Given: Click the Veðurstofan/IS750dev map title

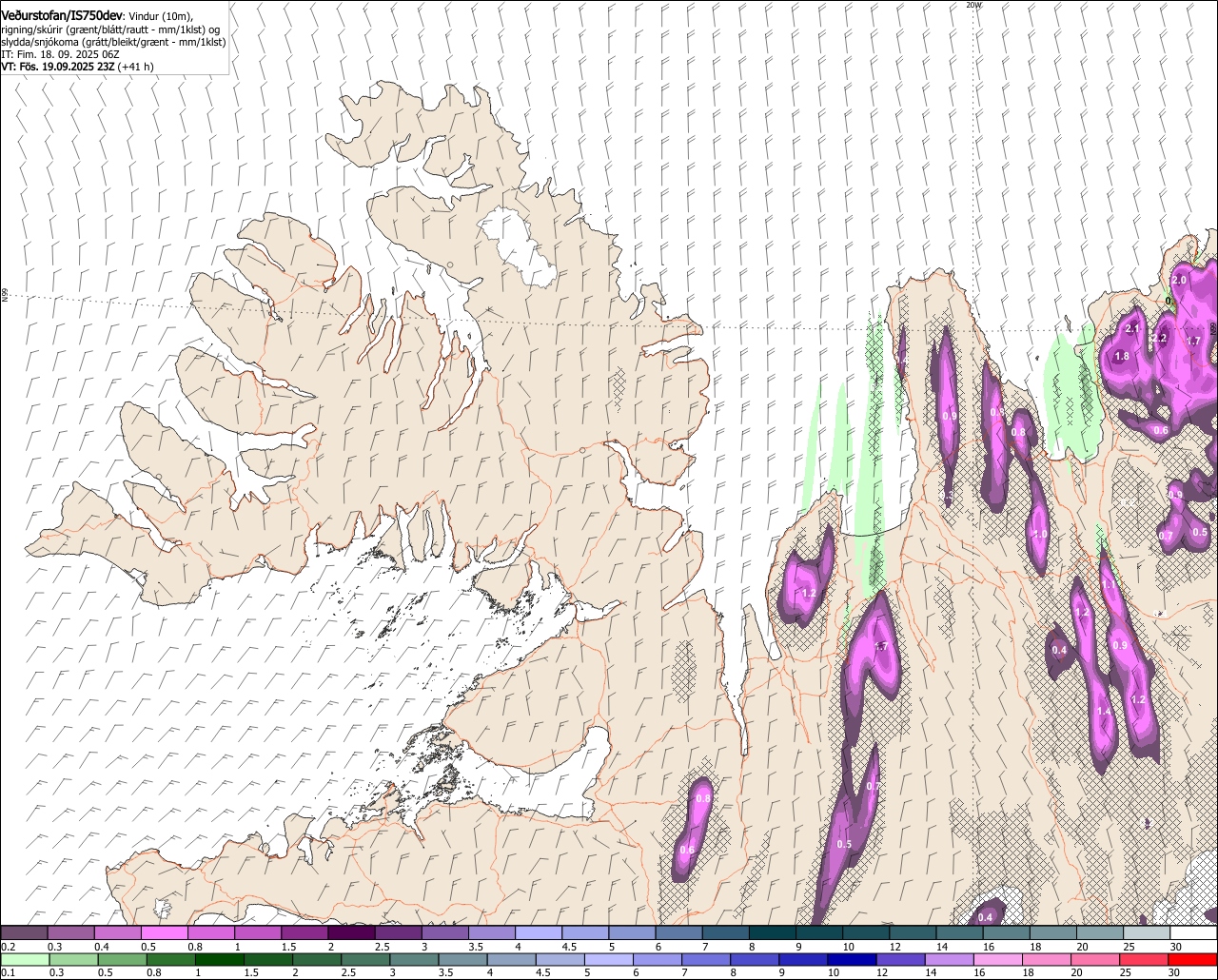Looking at the screenshot, I should 61,16.
